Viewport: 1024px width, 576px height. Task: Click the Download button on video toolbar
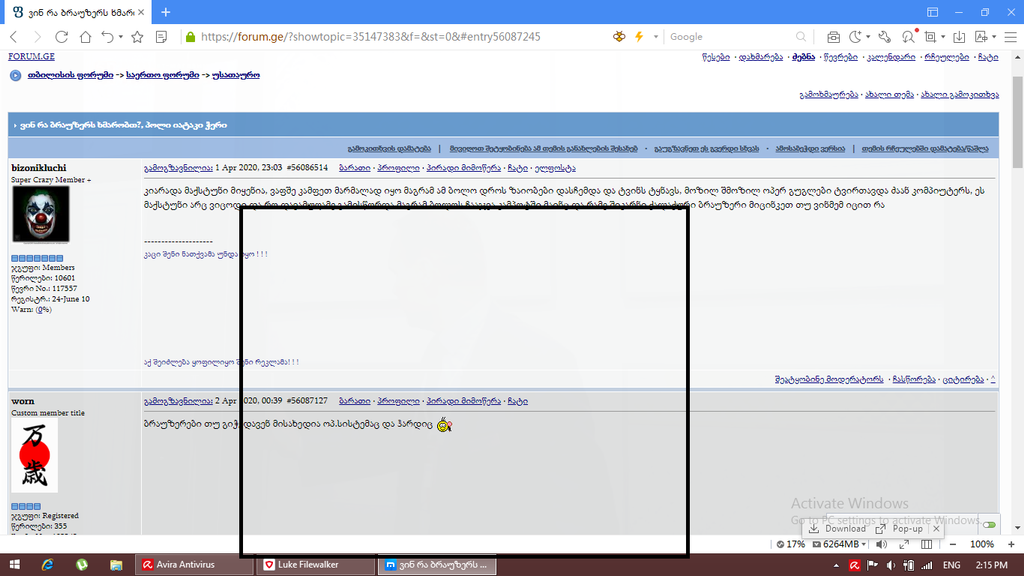point(838,528)
